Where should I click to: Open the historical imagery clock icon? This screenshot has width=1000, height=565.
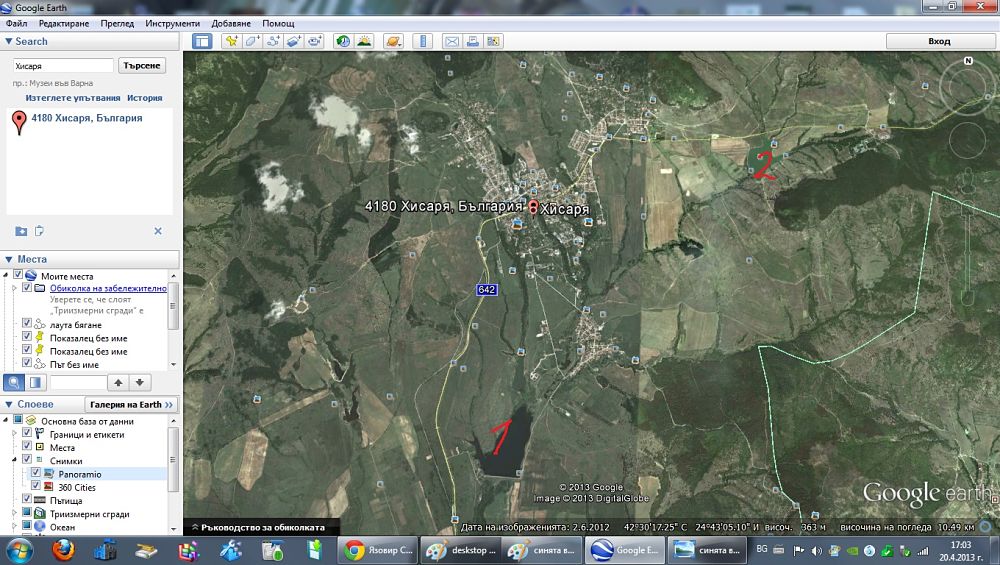(x=343, y=41)
